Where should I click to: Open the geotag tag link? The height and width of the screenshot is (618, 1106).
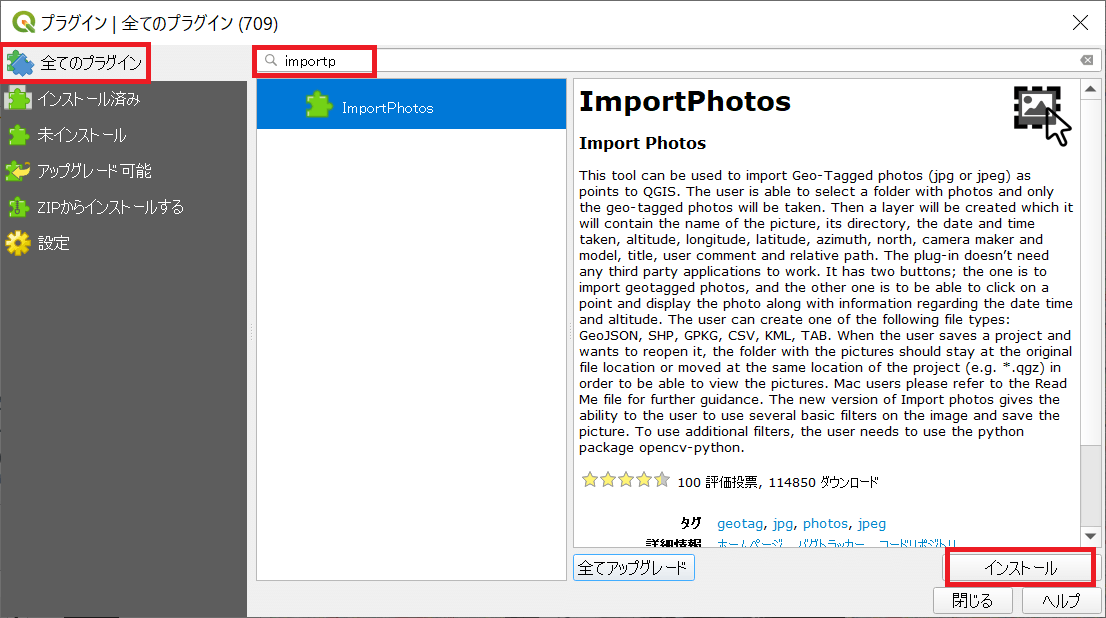point(740,523)
